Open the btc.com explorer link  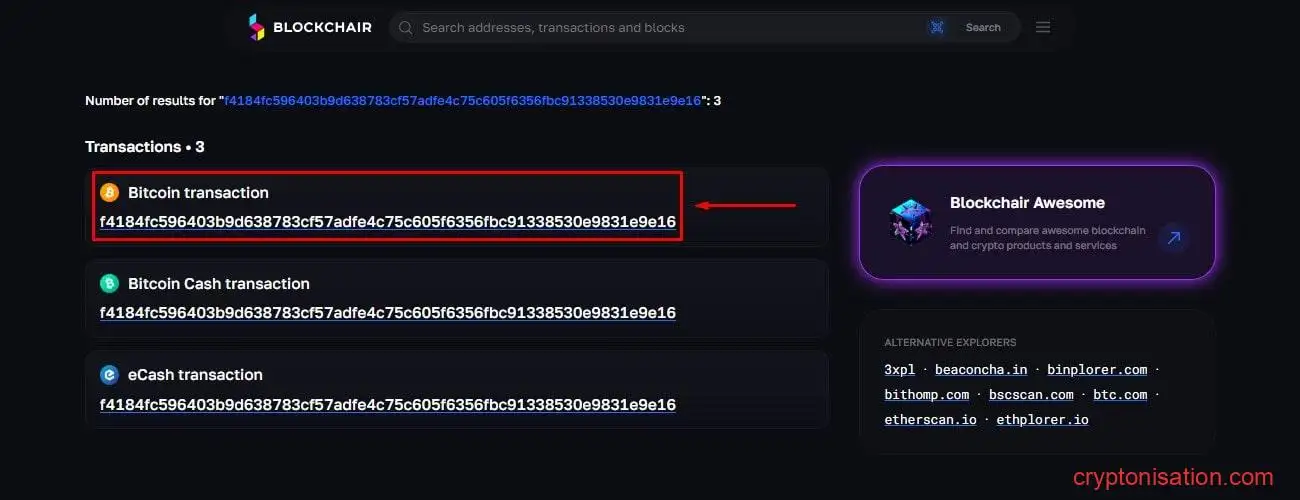point(1120,394)
